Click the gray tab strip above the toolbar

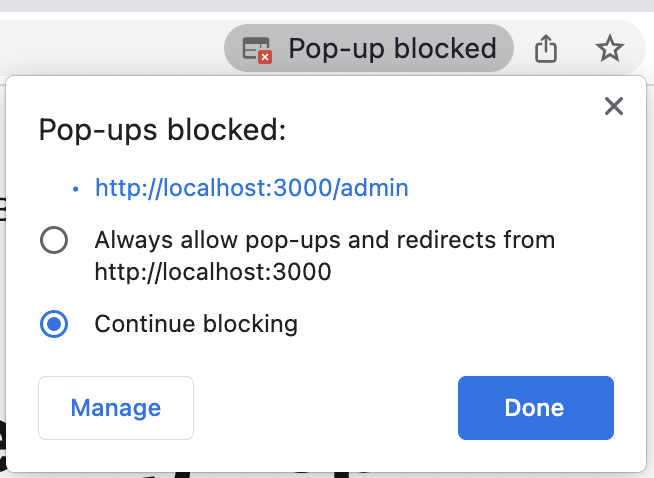[327, 5]
